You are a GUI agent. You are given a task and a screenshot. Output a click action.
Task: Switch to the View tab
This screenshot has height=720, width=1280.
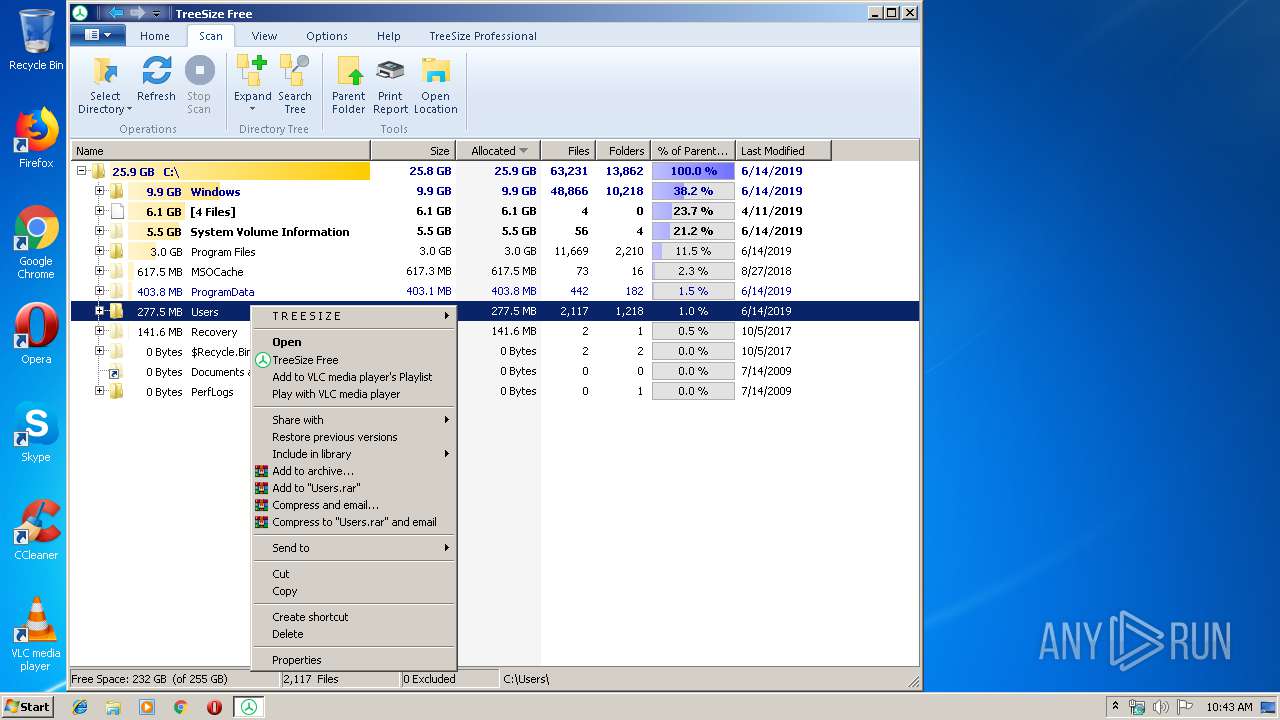click(264, 36)
